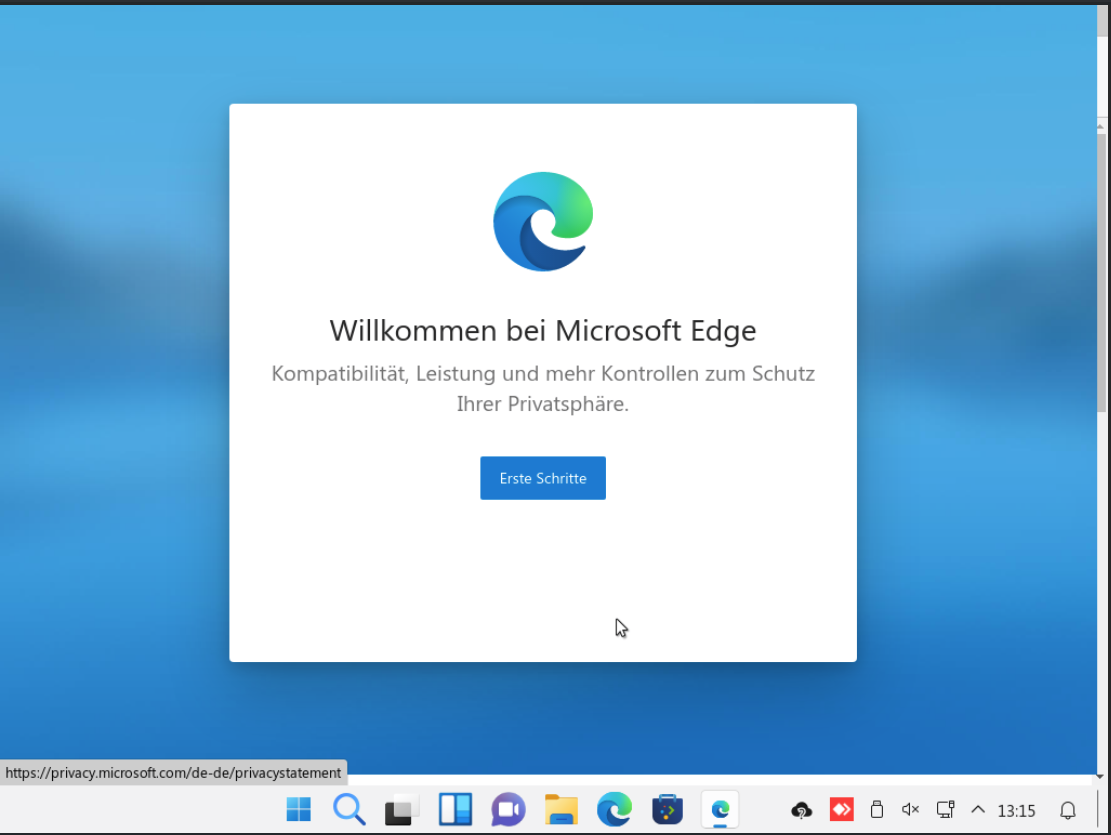Click the Willkommen bei Microsoft Edge heading
This screenshot has width=1111, height=835.
point(543,330)
